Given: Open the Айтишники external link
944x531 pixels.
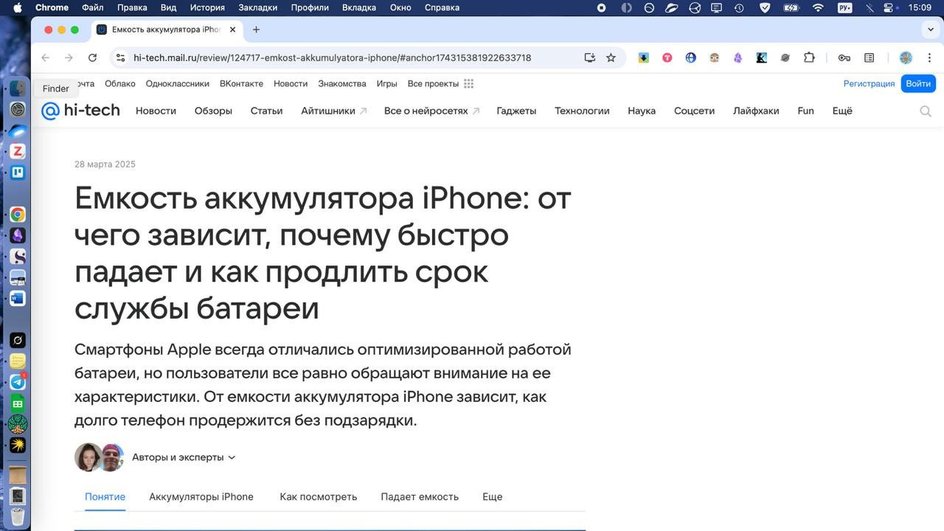Looking at the screenshot, I should (334, 111).
